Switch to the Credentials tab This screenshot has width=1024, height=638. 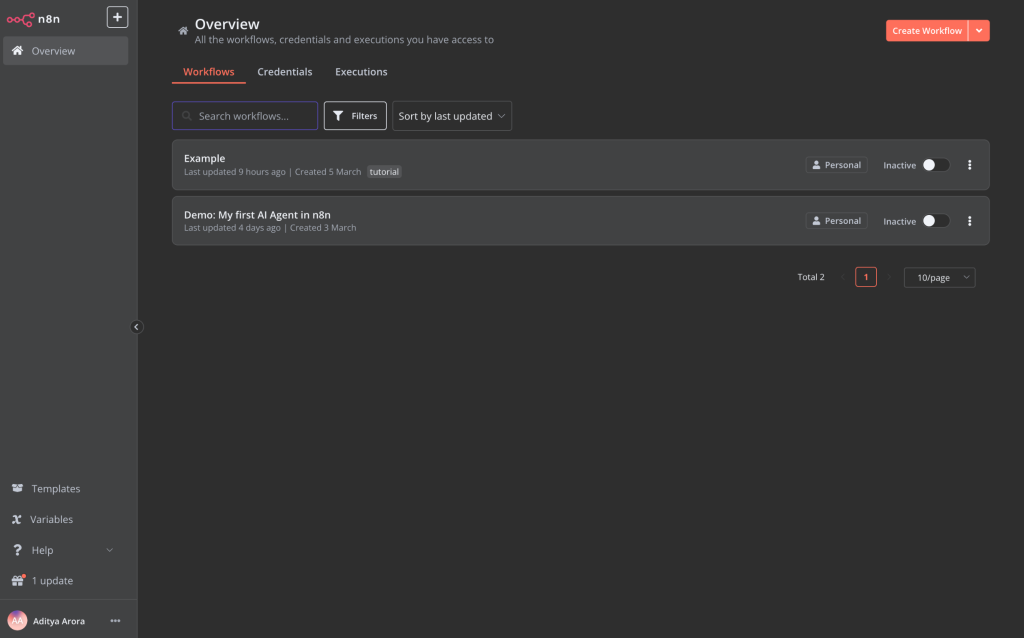point(285,72)
